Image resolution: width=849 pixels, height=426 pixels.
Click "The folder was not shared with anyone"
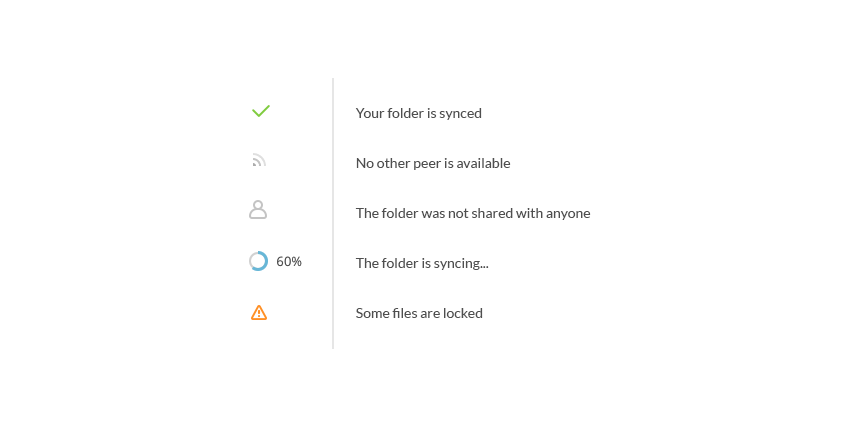point(472,213)
